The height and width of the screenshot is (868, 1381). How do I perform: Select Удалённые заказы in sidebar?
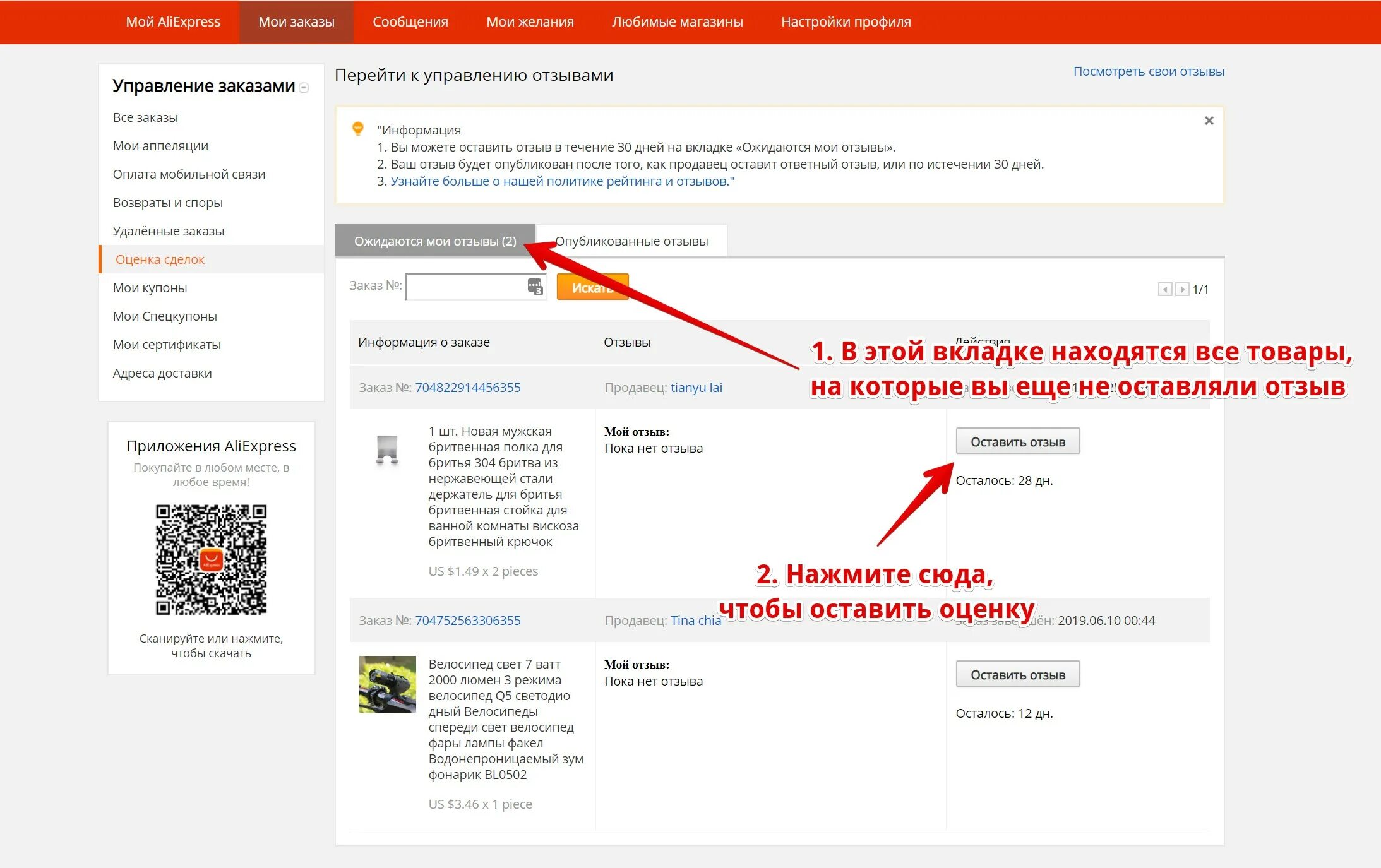click(x=168, y=231)
